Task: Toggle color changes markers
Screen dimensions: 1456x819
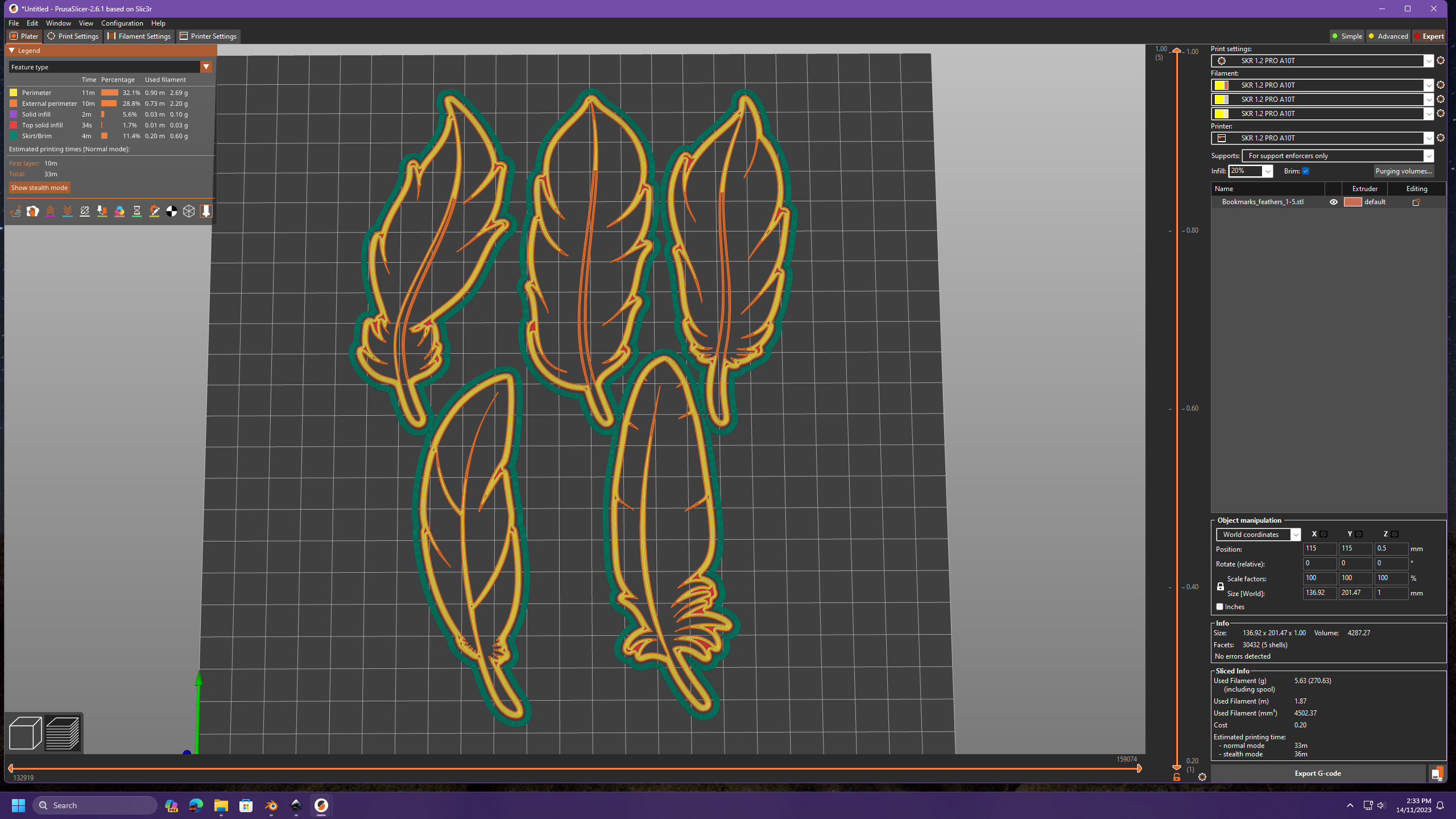Action: coord(119,211)
